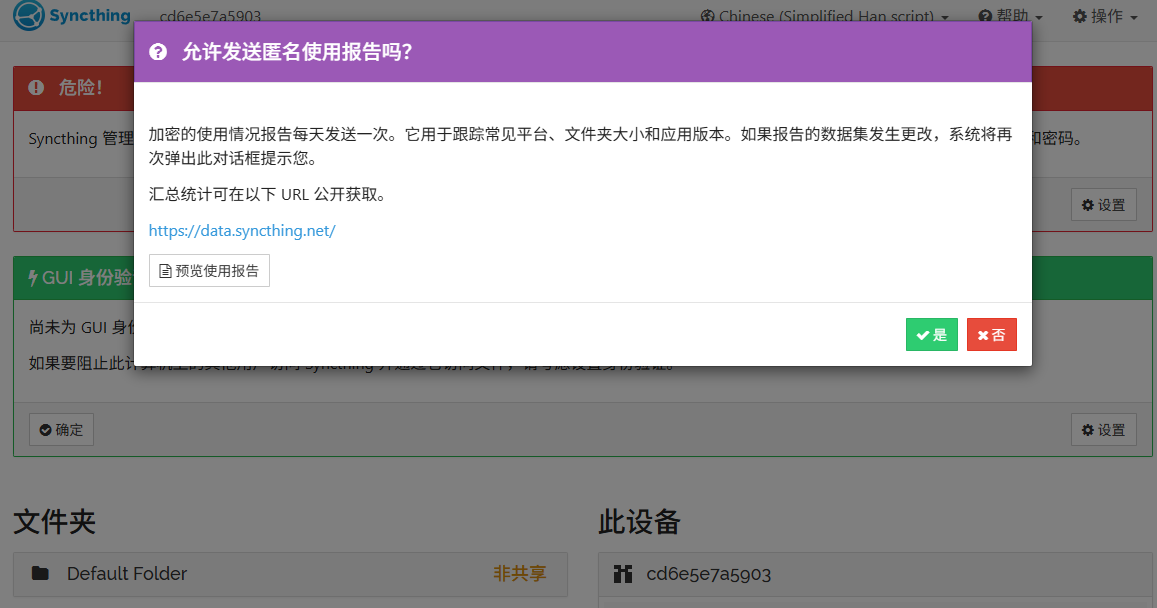Decline usage reporting with the red 否 button
The image size is (1157, 608).
coord(991,335)
